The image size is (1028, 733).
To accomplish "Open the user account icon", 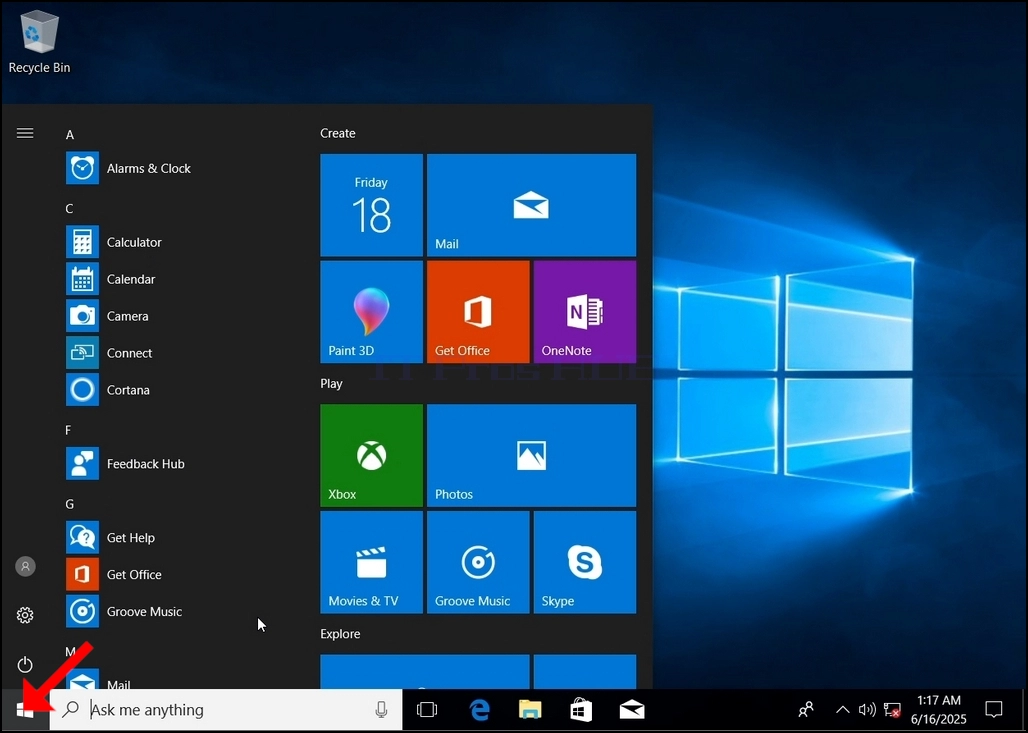I will point(25,566).
